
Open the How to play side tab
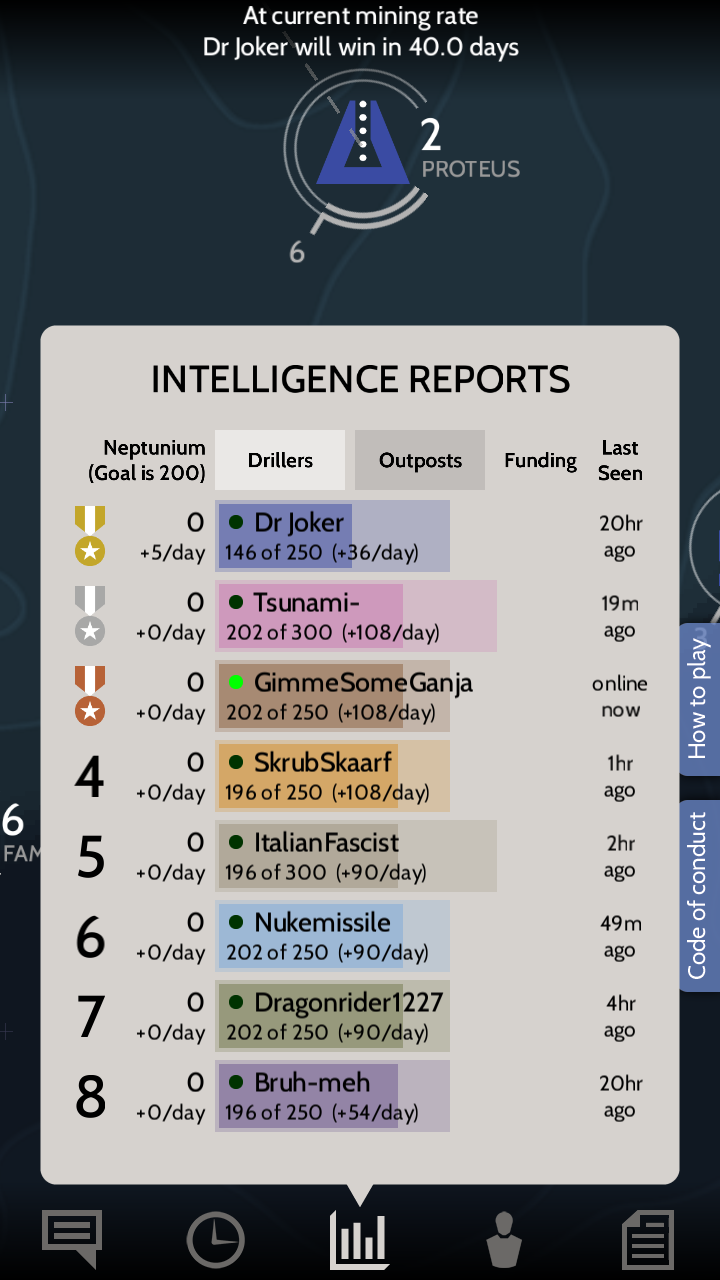click(698, 699)
